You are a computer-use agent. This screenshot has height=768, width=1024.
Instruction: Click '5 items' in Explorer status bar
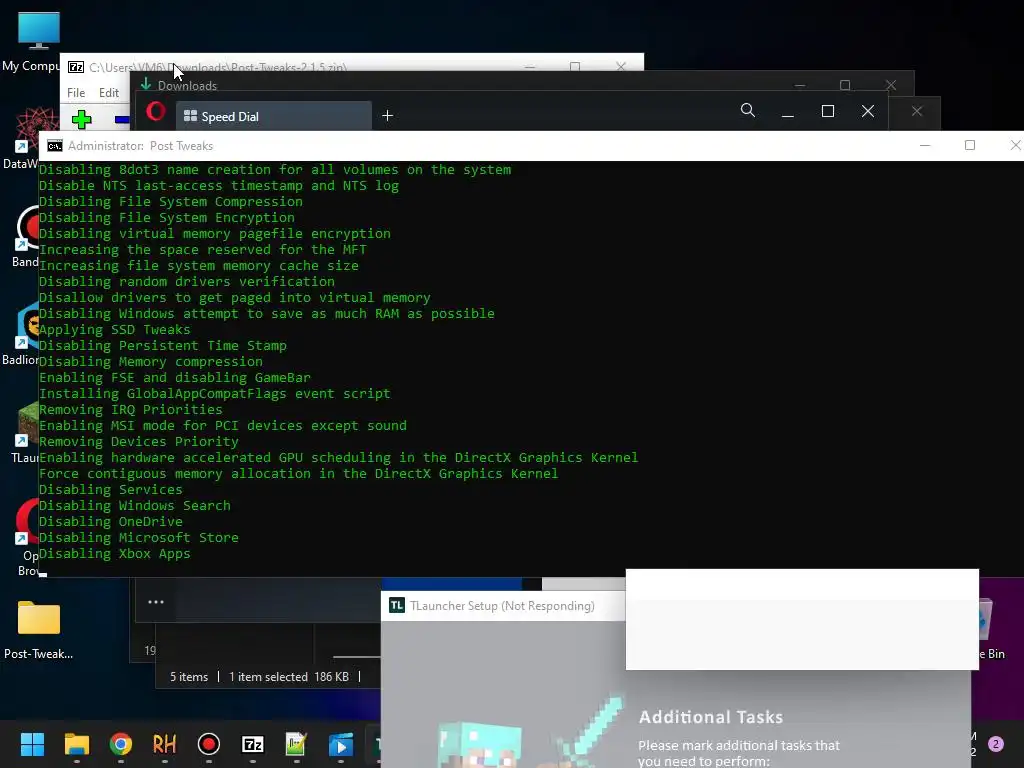(x=189, y=677)
